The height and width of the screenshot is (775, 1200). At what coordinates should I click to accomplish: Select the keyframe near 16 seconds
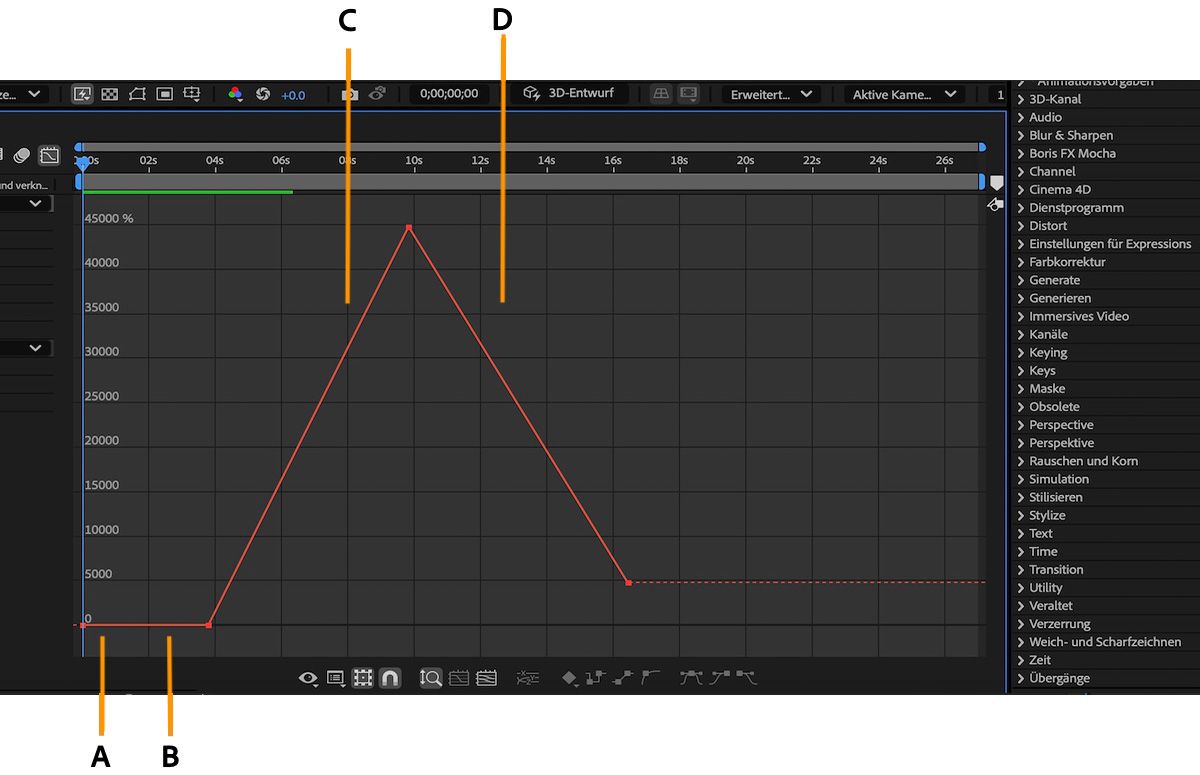tap(628, 582)
